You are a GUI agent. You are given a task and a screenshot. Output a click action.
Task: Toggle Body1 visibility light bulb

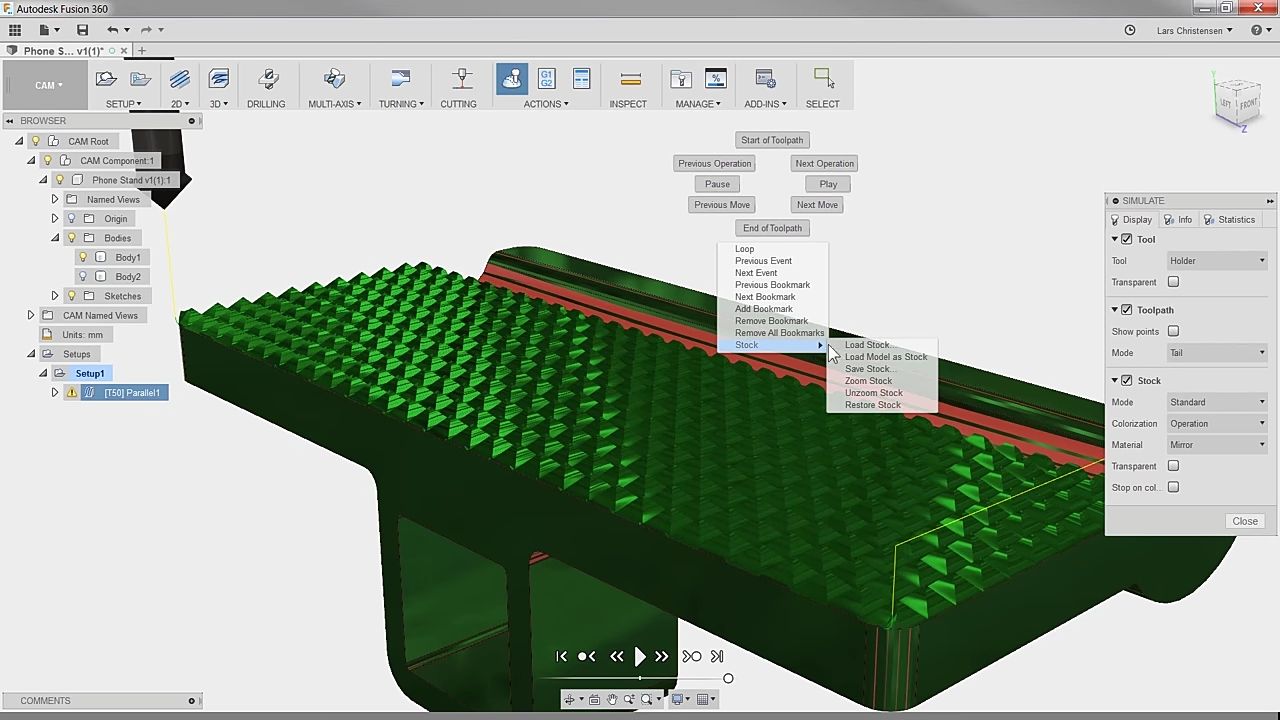83,257
